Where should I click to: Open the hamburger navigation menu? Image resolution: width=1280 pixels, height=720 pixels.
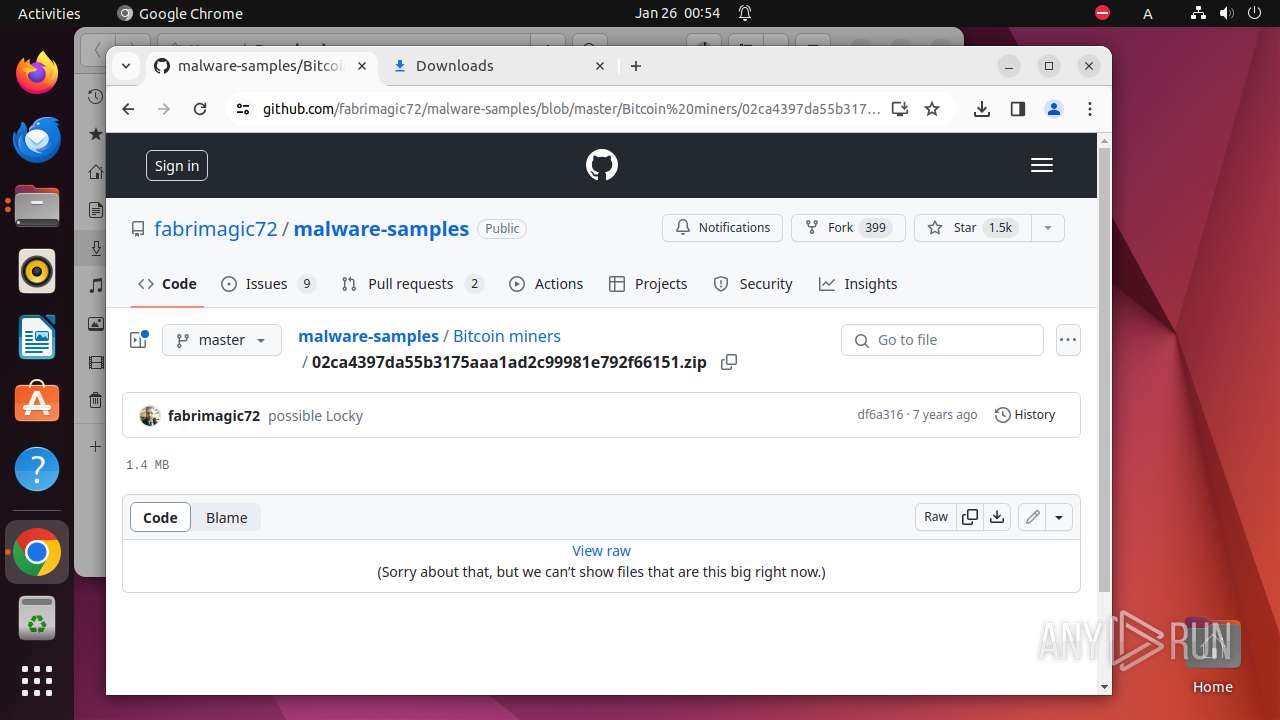point(1042,165)
